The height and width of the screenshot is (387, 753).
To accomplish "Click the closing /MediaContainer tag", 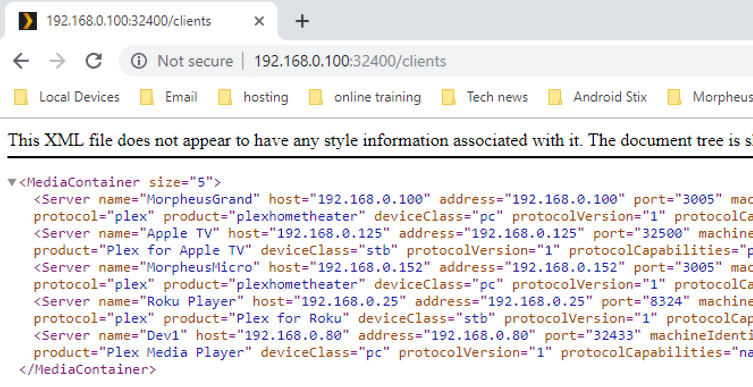I will click(x=87, y=370).
